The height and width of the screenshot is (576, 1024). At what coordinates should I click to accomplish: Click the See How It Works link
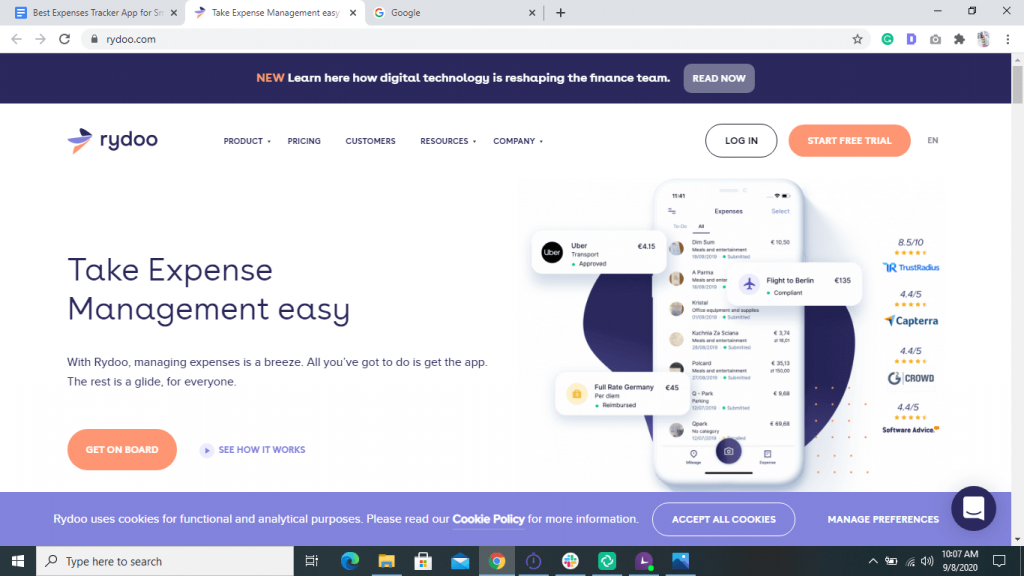[262, 450]
